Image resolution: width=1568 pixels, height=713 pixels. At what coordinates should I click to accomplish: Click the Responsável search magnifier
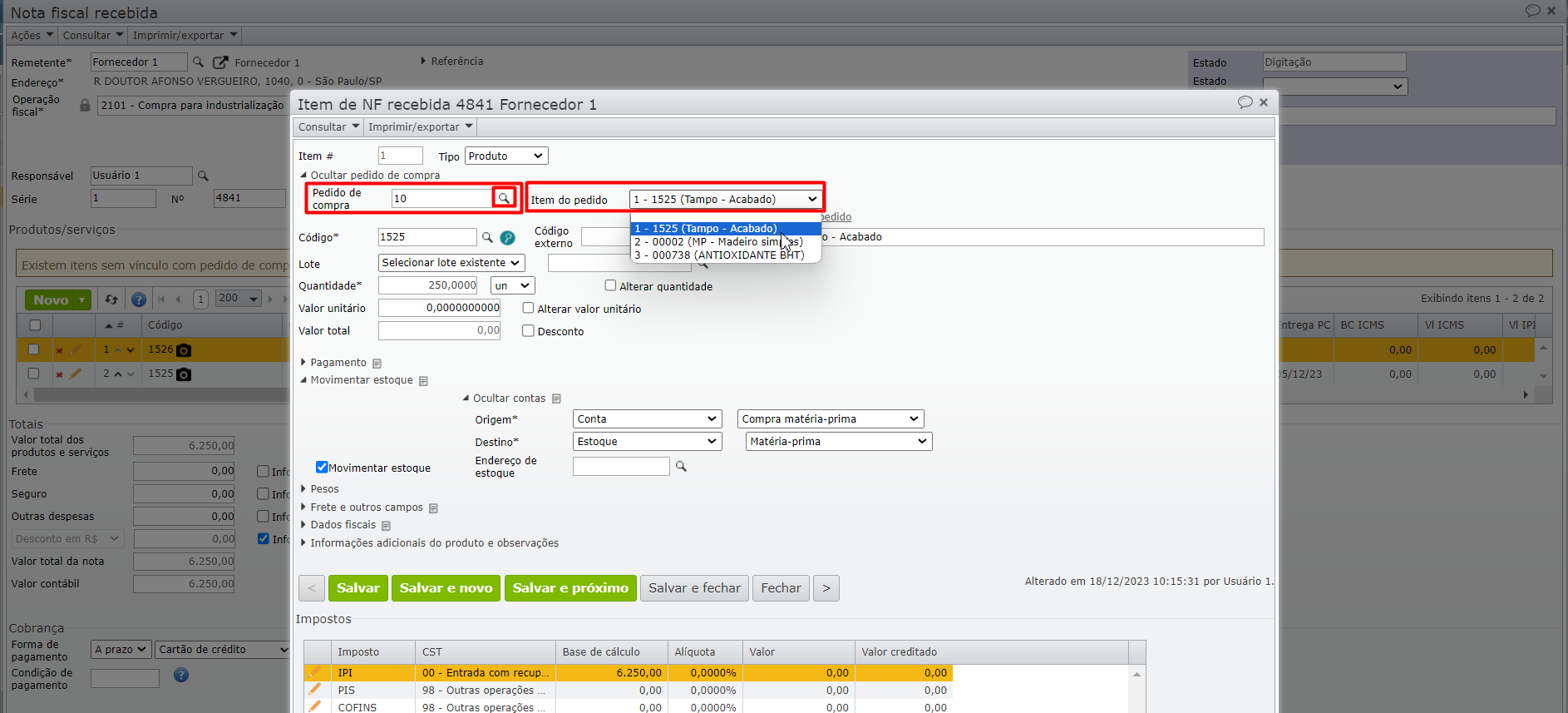[203, 176]
